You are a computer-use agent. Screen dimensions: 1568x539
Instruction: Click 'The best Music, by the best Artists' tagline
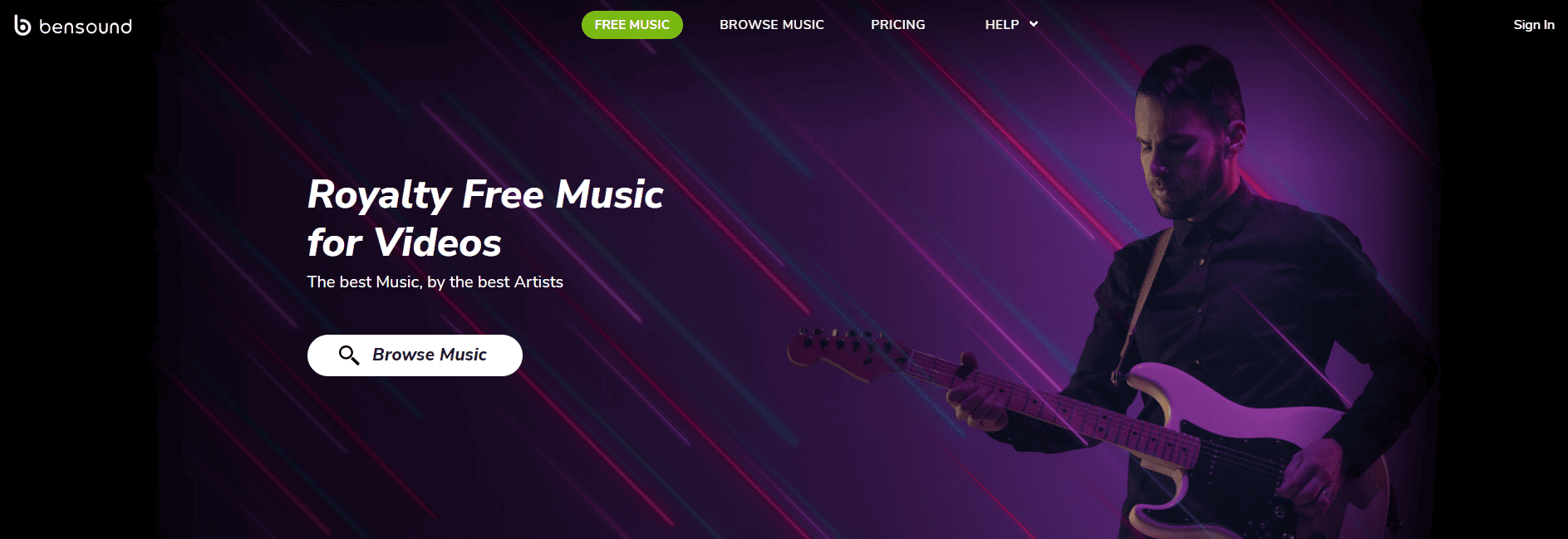click(435, 282)
